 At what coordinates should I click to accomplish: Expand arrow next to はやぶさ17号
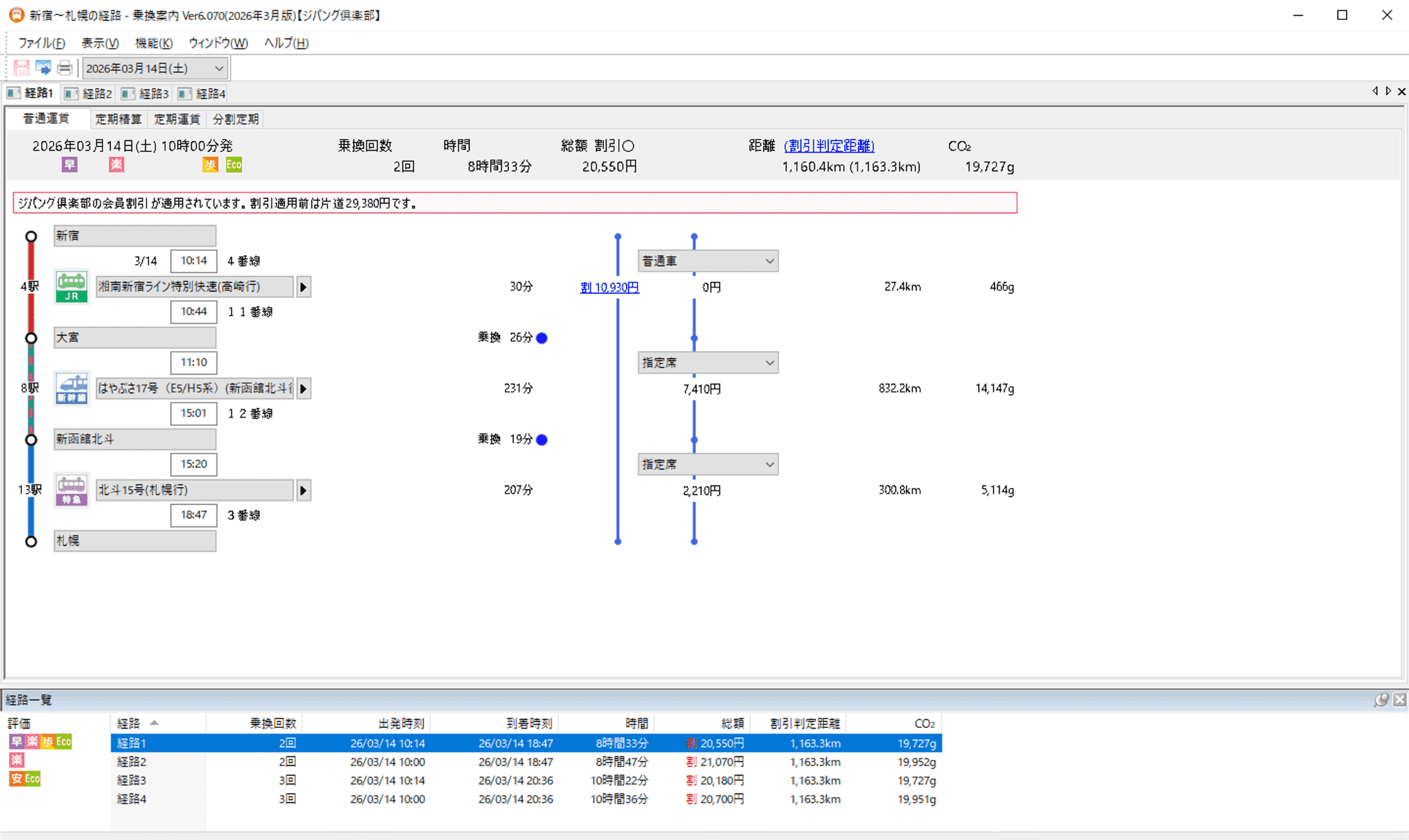(x=303, y=389)
